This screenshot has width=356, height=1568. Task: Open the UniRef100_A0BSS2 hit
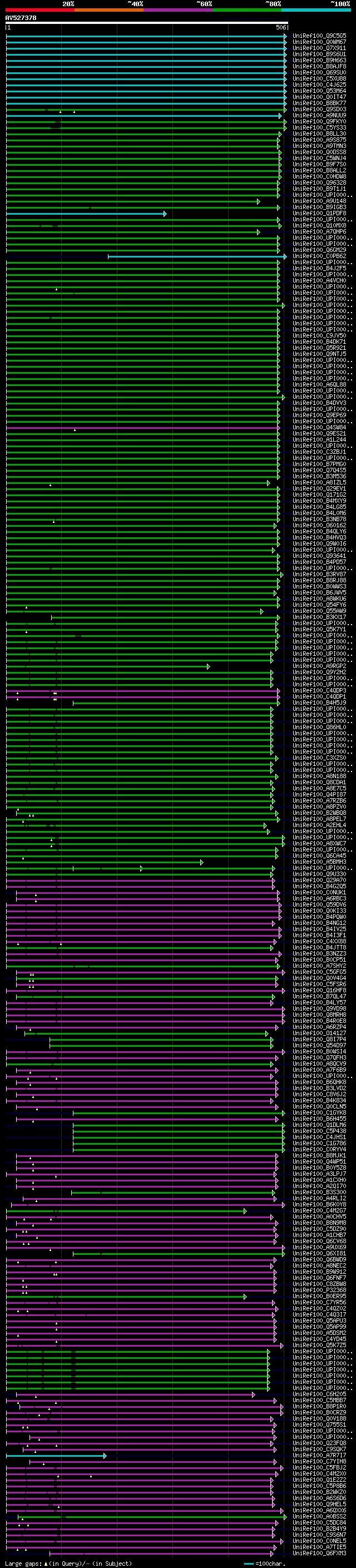click(319, 1517)
